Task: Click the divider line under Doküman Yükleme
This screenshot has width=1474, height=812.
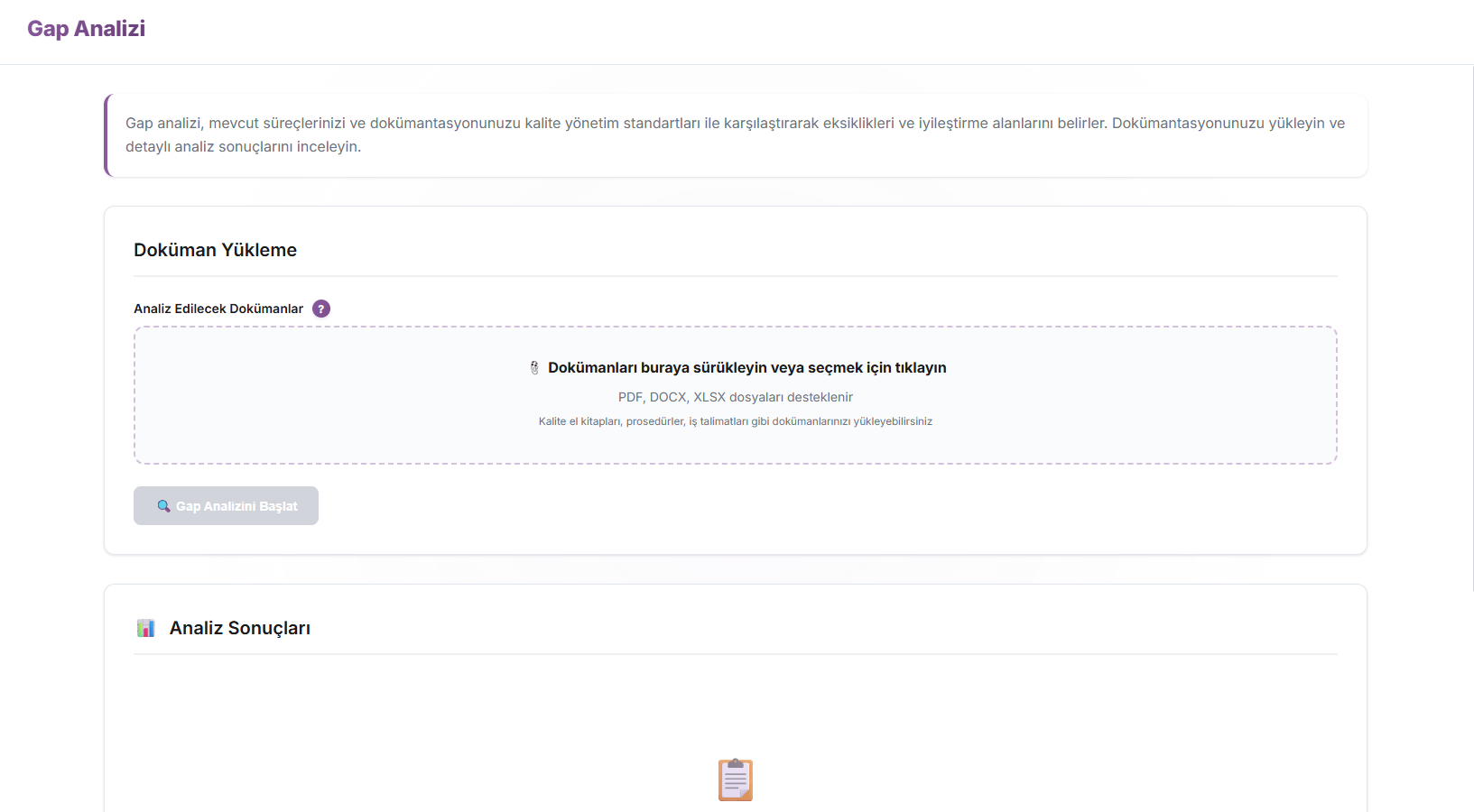Action: (735, 276)
